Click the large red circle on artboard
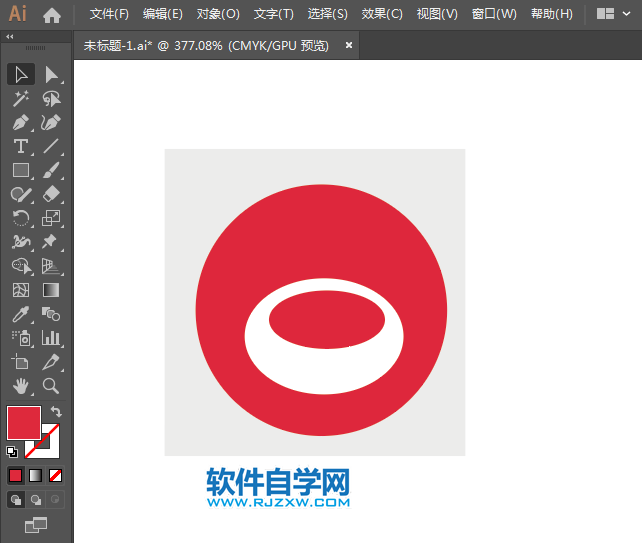The width and height of the screenshot is (642, 543). tap(321, 231)
